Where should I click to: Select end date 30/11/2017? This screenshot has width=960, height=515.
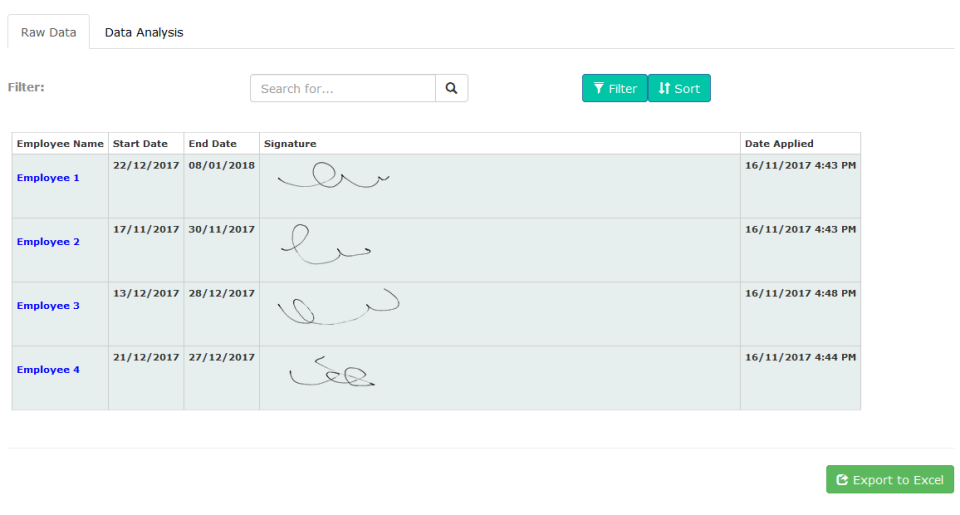222,230
